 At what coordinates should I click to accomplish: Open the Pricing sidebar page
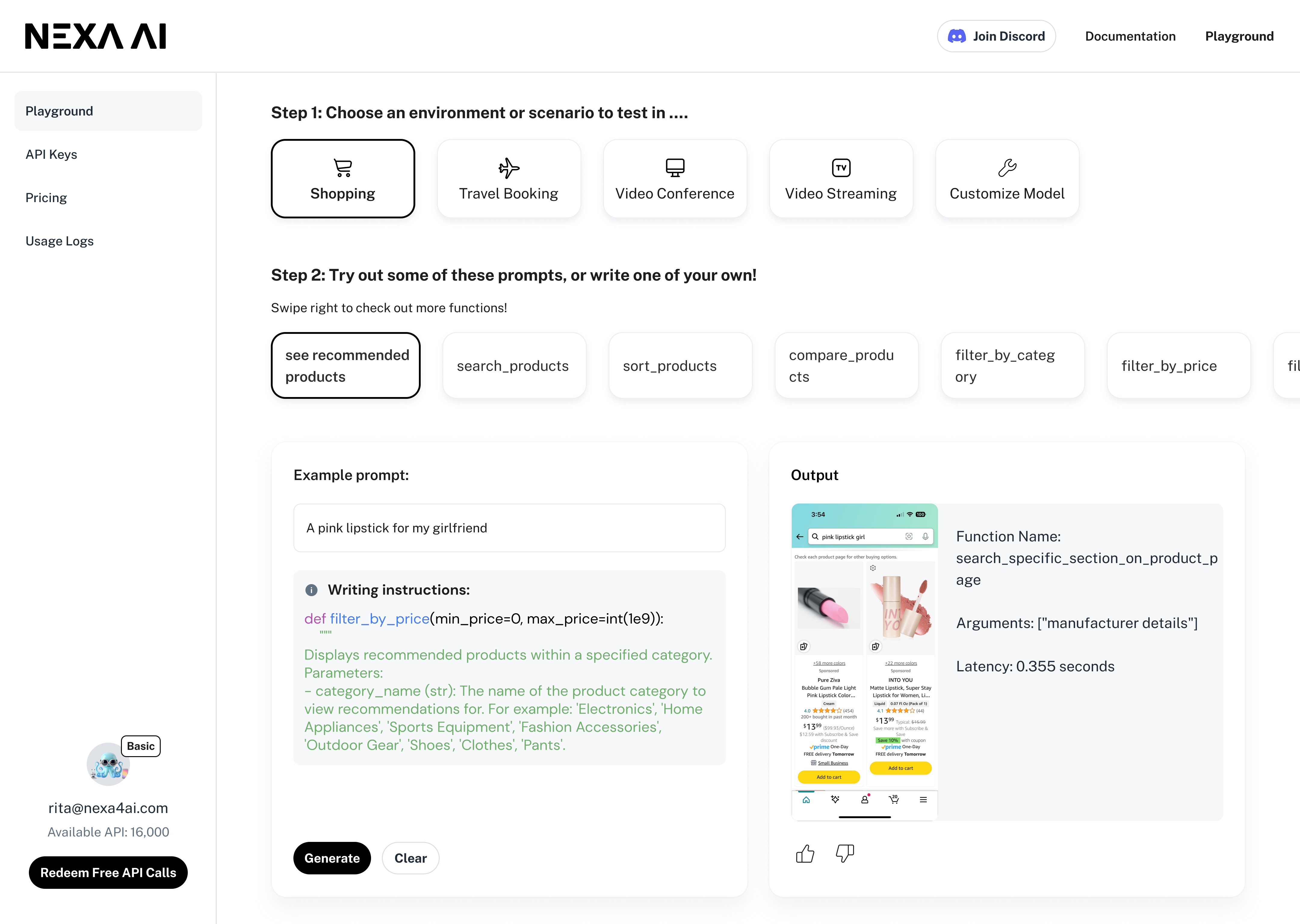[46, 198]
